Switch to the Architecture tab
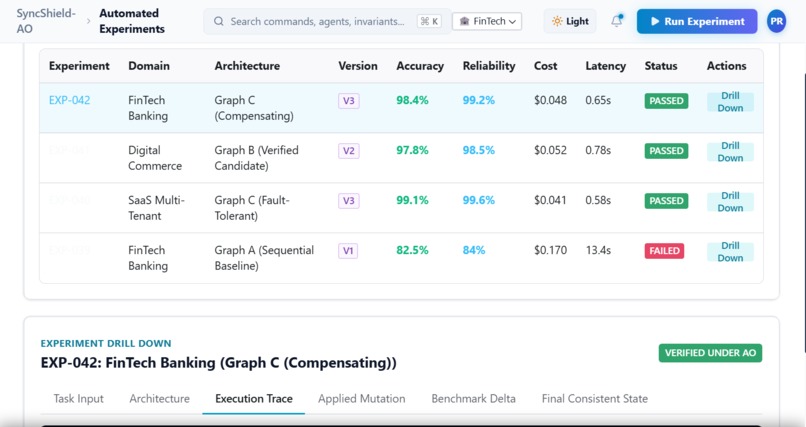The image size is (806, 427). tap(159, 399)
